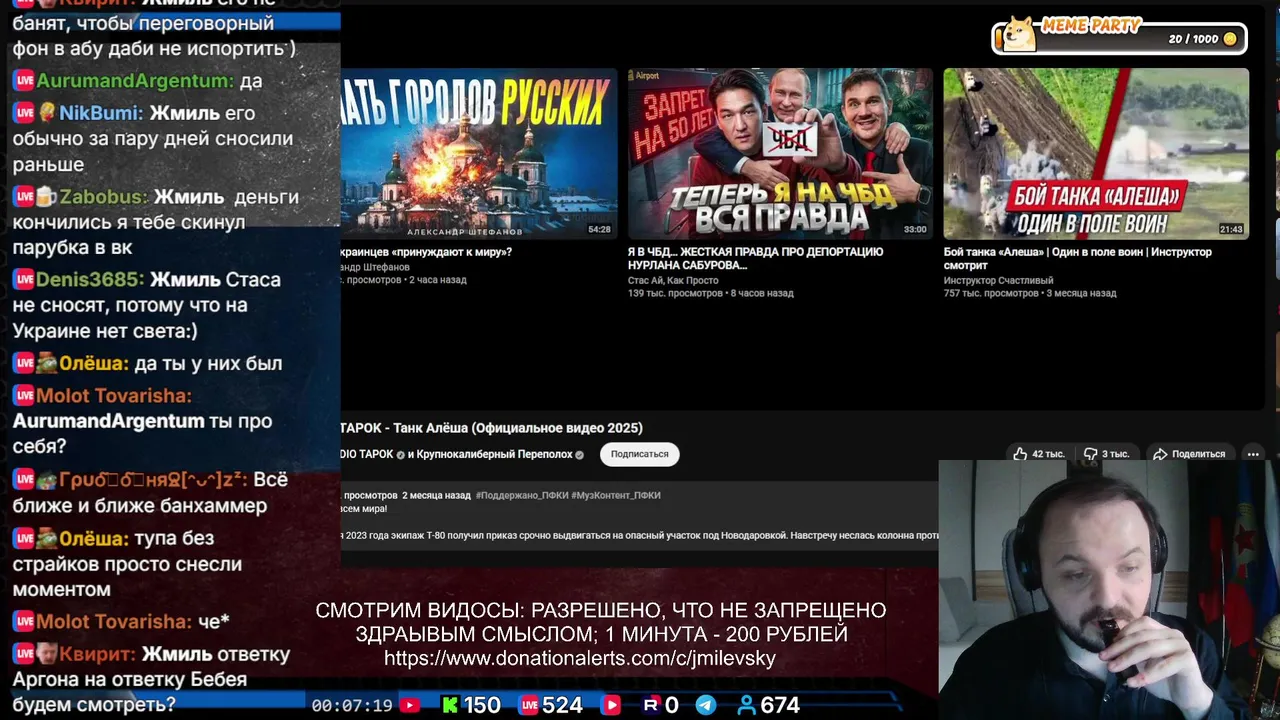The width and height of the screenshot is (1280, 720).
Task: Click the like button showing 42 тыс.
Action: click(1039, 454)
